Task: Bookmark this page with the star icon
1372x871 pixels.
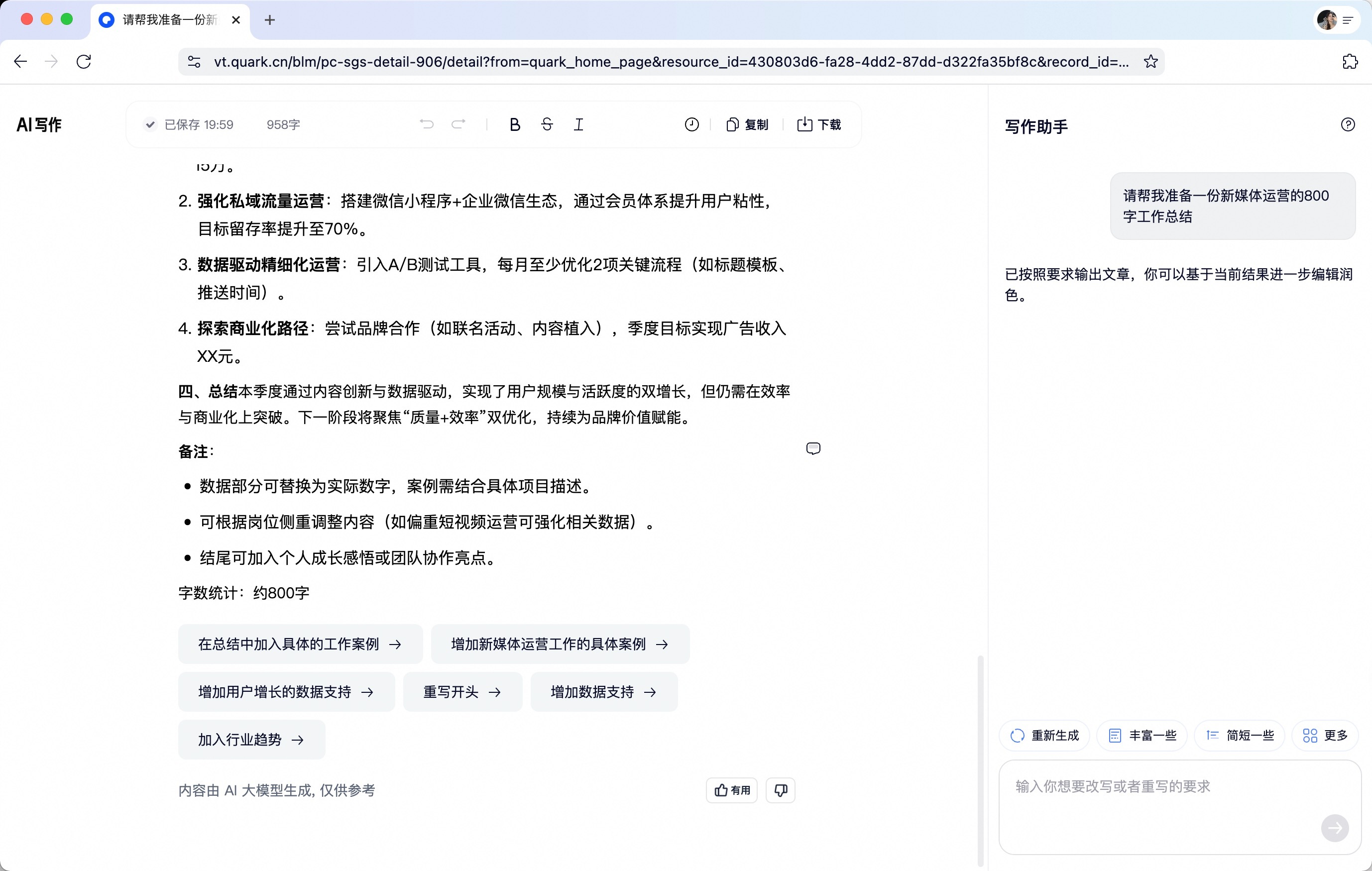Action: tap(1150, 62)
